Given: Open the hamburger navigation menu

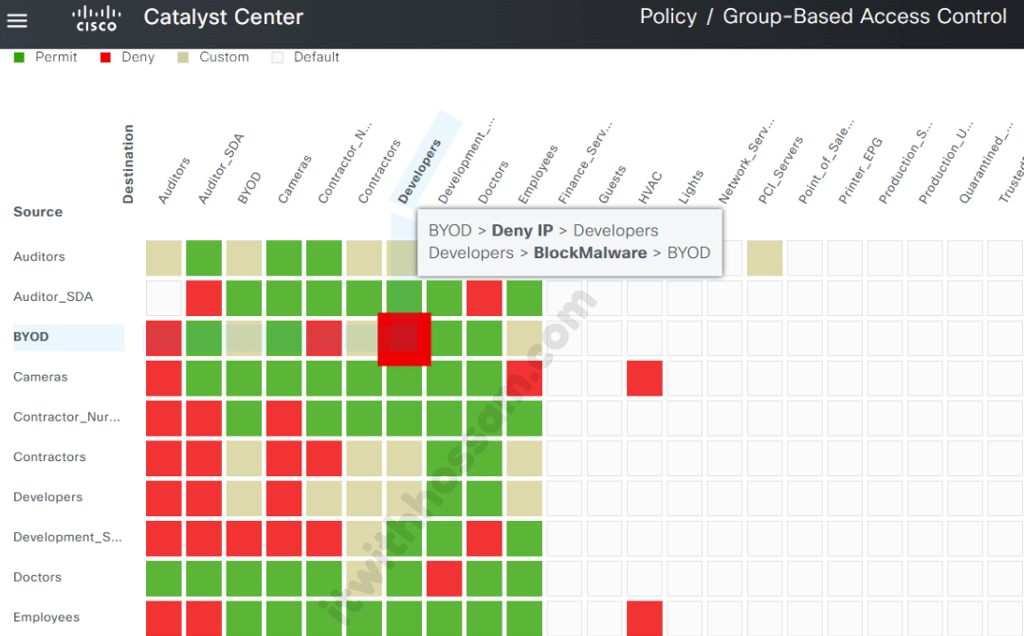Looking at the screenshot, I should [17, 20].
